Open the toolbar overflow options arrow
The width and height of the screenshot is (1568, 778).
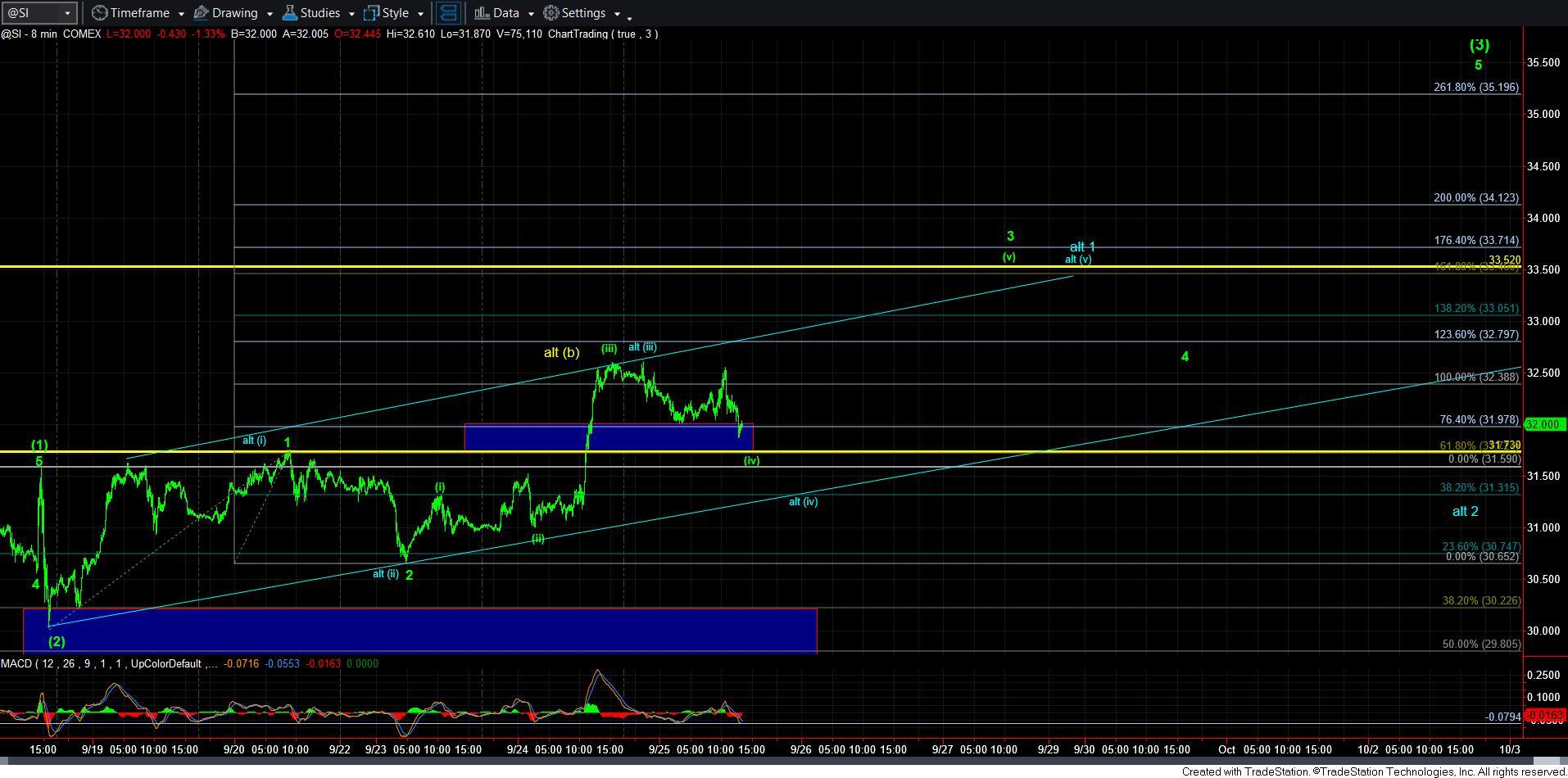(629, 17)
